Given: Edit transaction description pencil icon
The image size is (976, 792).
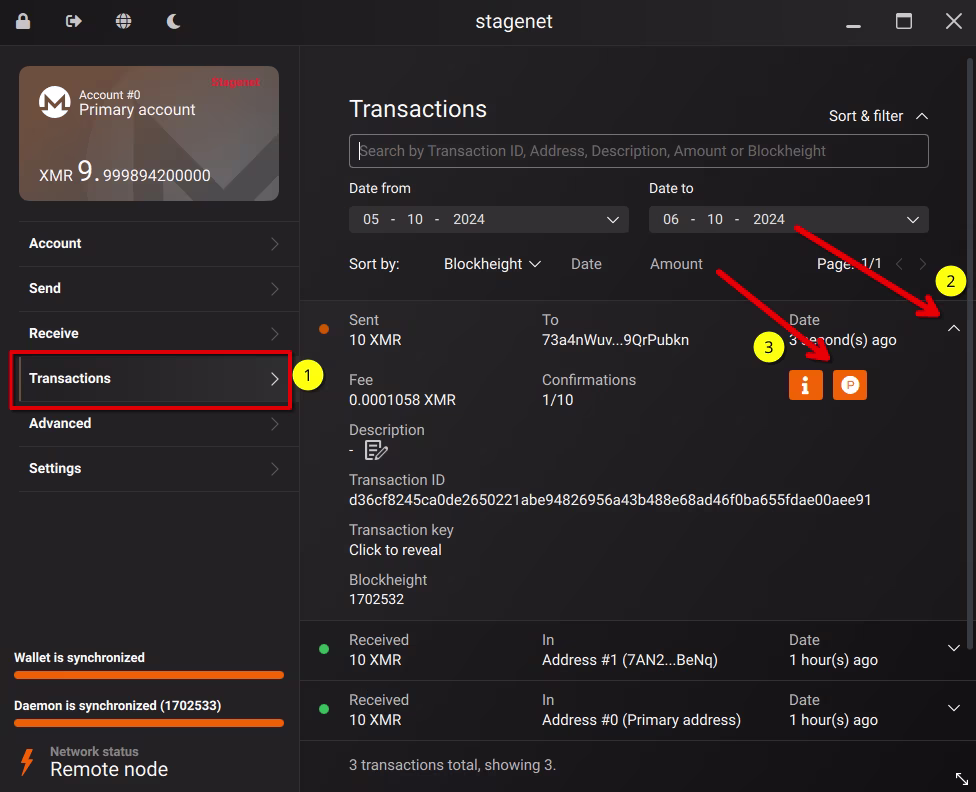Looking at the screenshot, I should [376, 450].
